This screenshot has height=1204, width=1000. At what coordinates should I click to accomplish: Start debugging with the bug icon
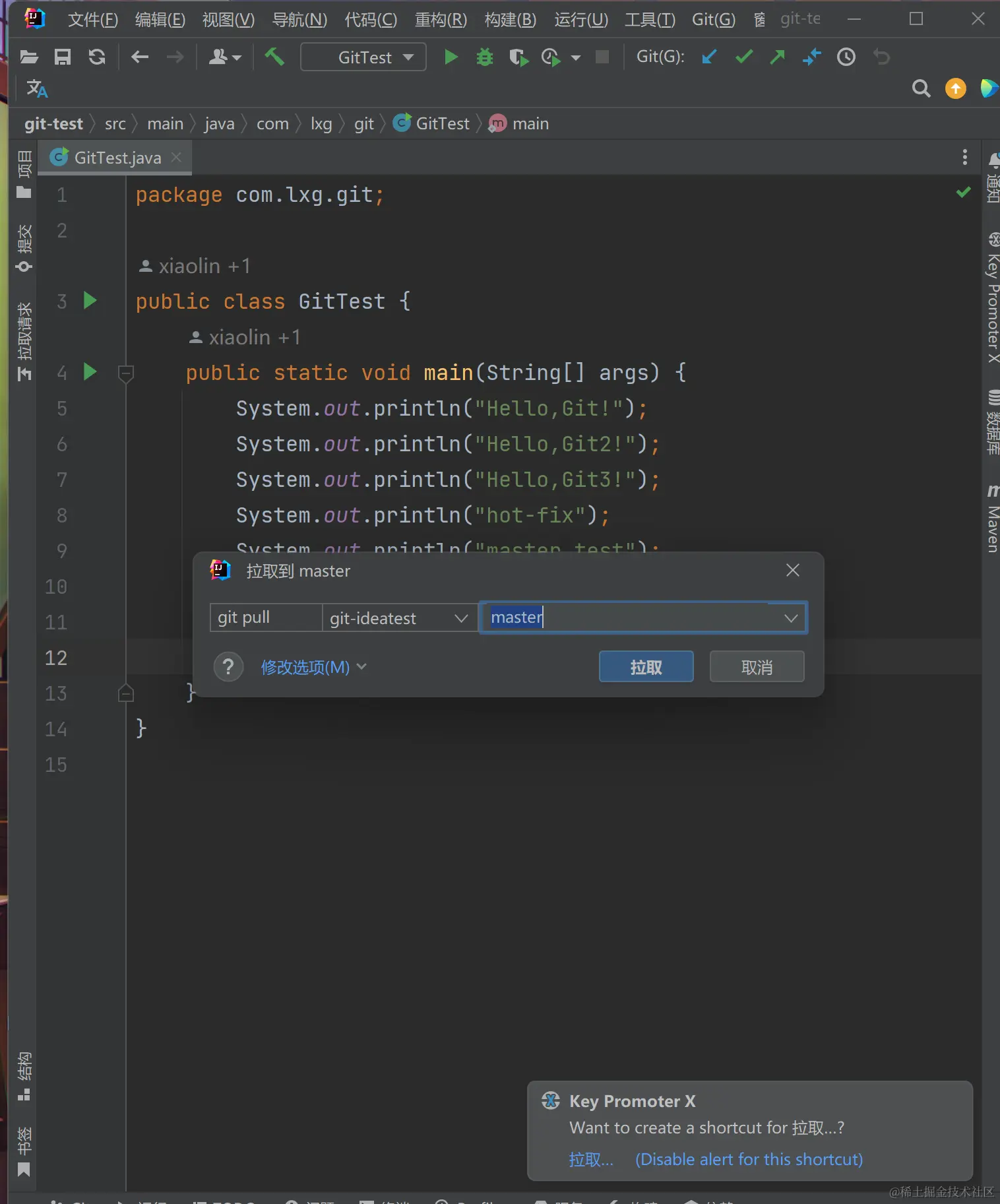(485, 57)
